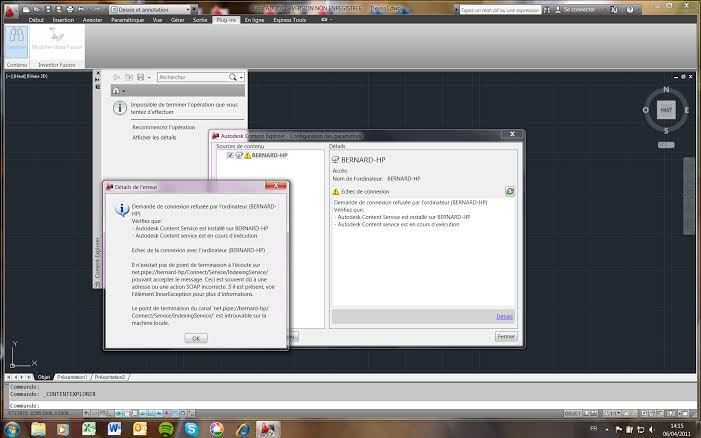This screenshot has width=701, height=438.
Task: Click the Undo arrow in quick access toolbar
Action: point(81,9)
